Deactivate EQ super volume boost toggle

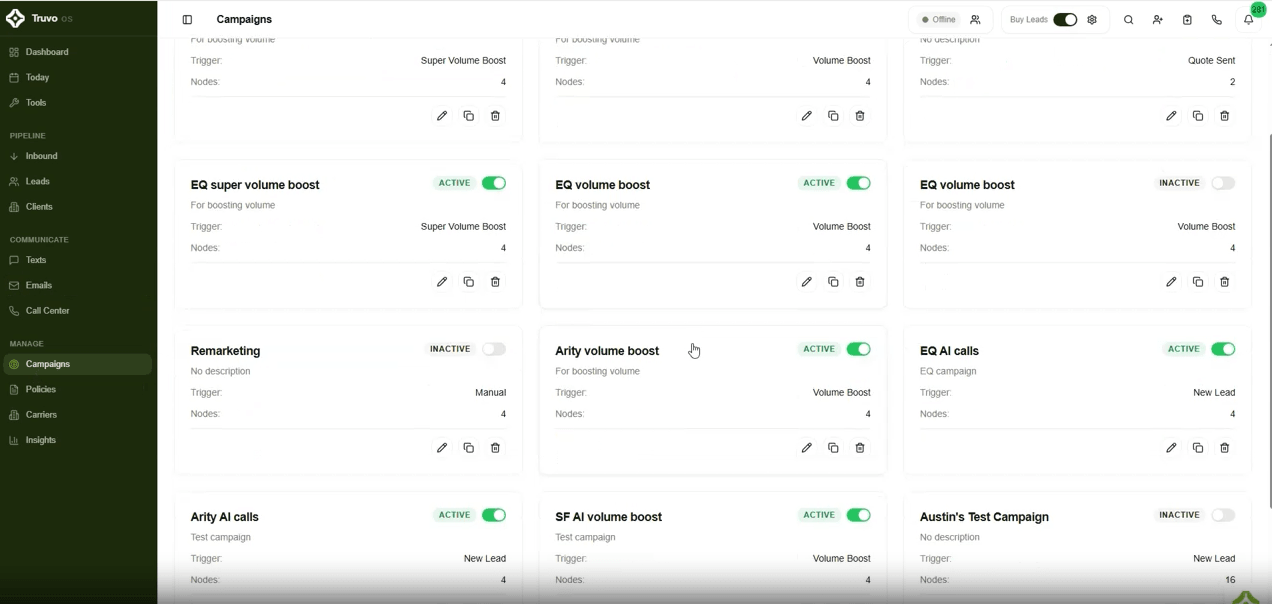pyautogui.click(x=494, y=183)
